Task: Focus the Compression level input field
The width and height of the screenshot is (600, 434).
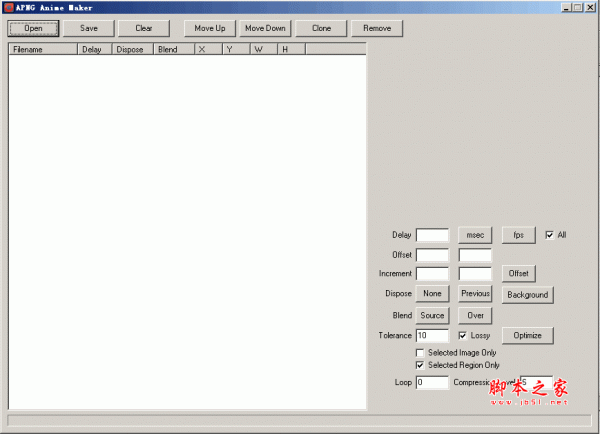Action: 536,382
